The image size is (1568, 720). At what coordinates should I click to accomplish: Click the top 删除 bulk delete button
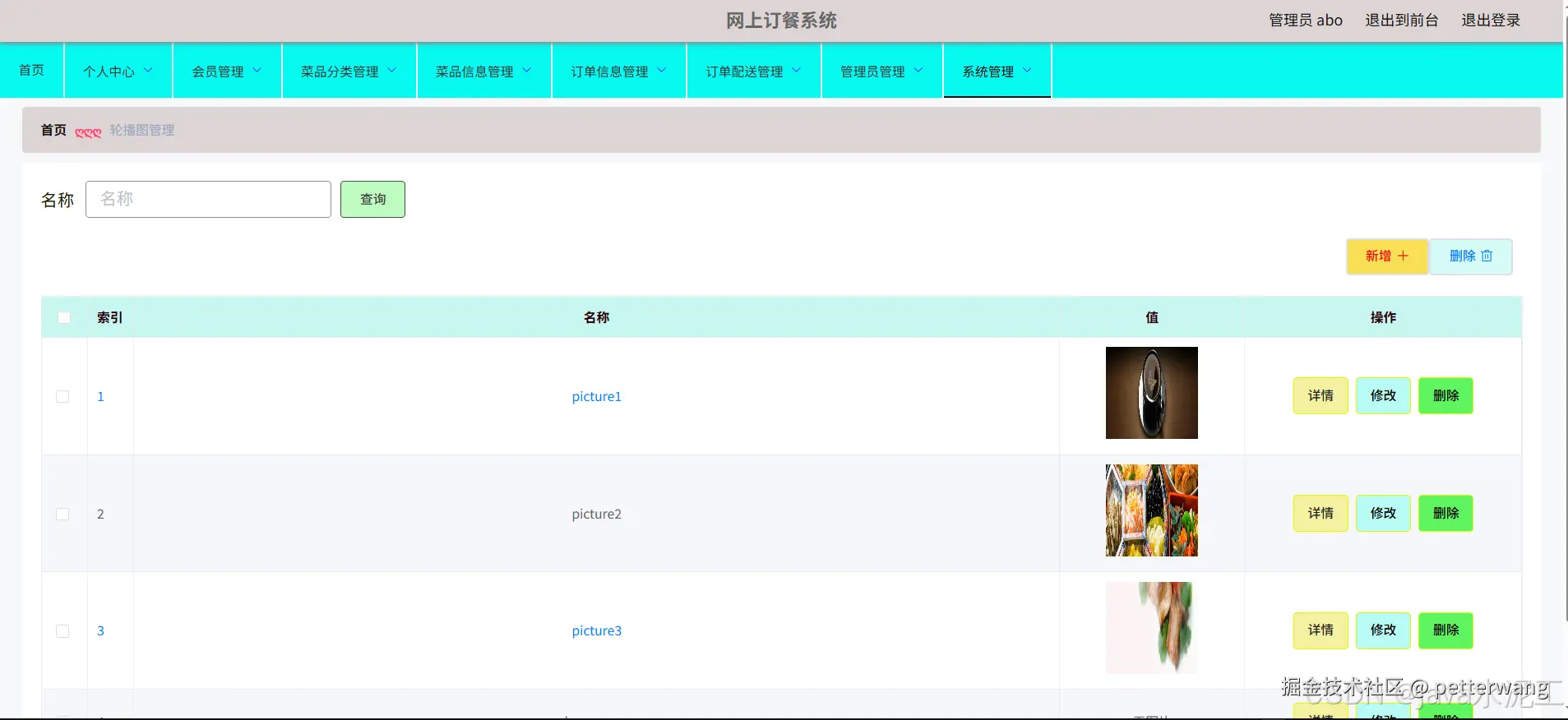pyautogui.click(x=1471, y=256)
